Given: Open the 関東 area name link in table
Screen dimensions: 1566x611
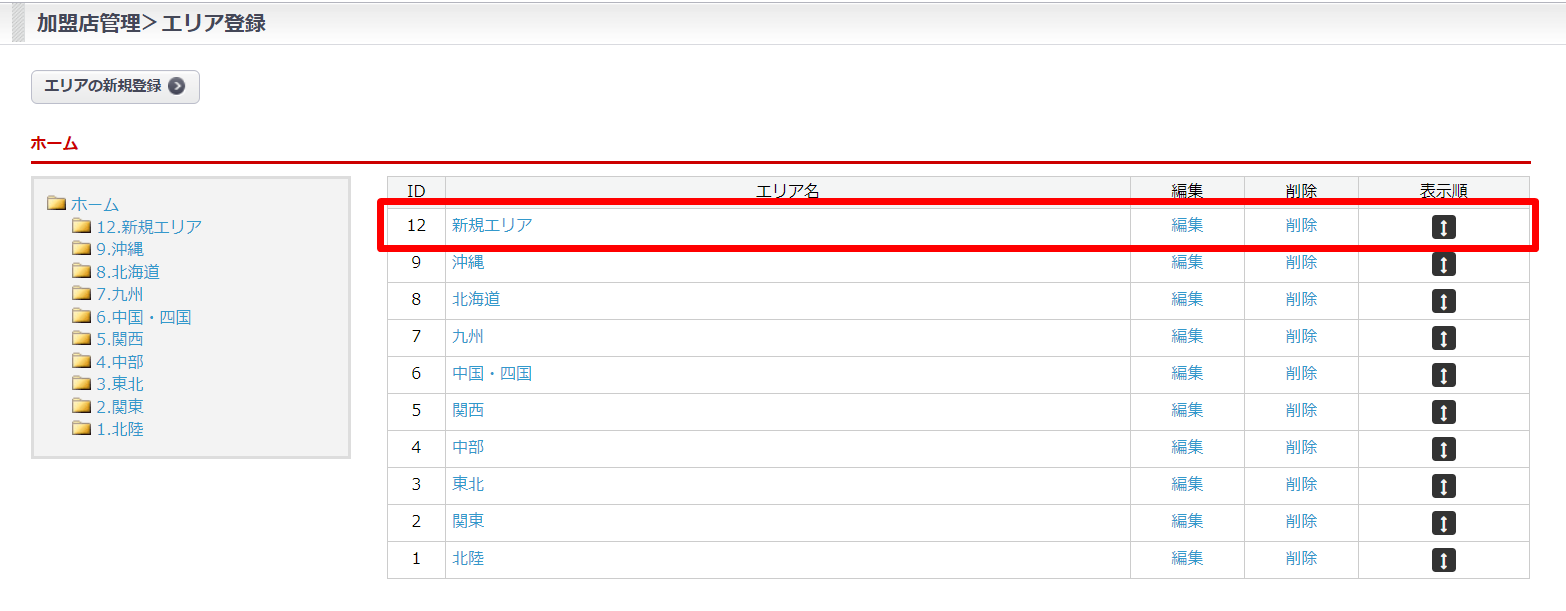Looking at the screenshot, I should (468, 521).
